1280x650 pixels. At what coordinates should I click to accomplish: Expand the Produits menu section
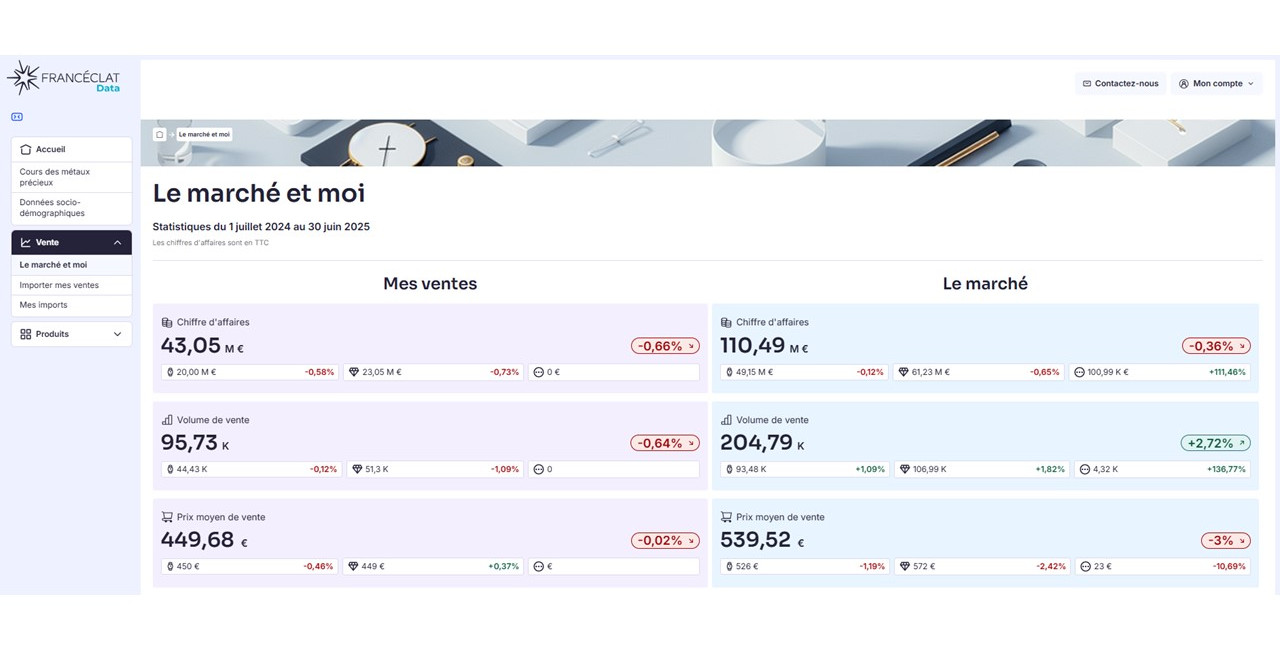[x=117, y=334]
